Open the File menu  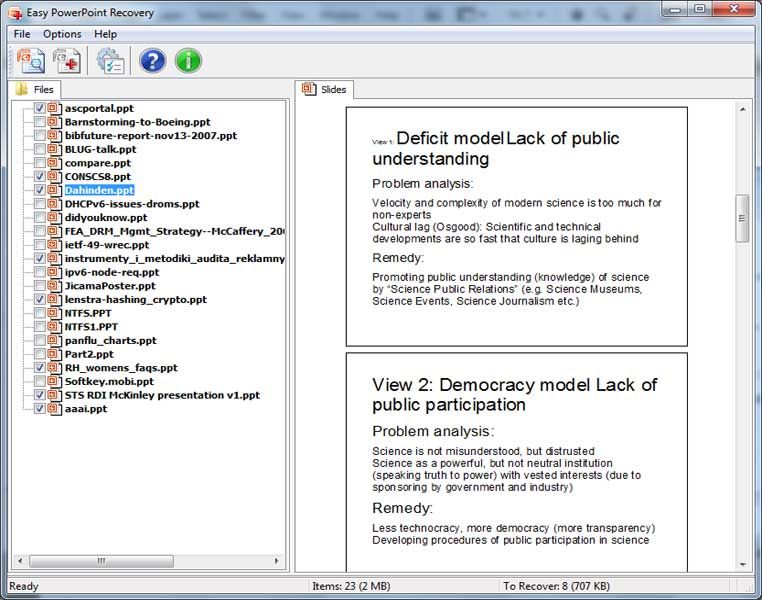22,34
